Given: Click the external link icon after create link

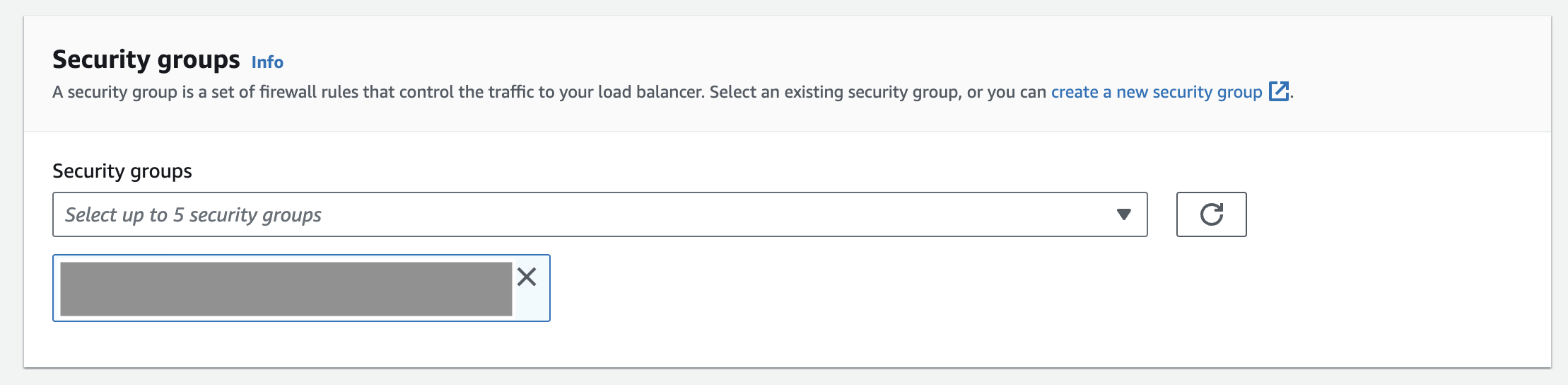Looking at the screenshot, I should click(1278, 91).
